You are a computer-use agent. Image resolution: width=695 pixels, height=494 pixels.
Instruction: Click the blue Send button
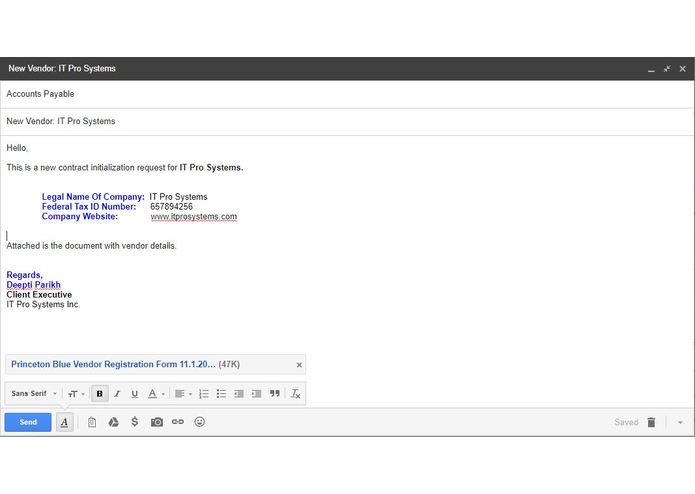[x=28, y=422]
